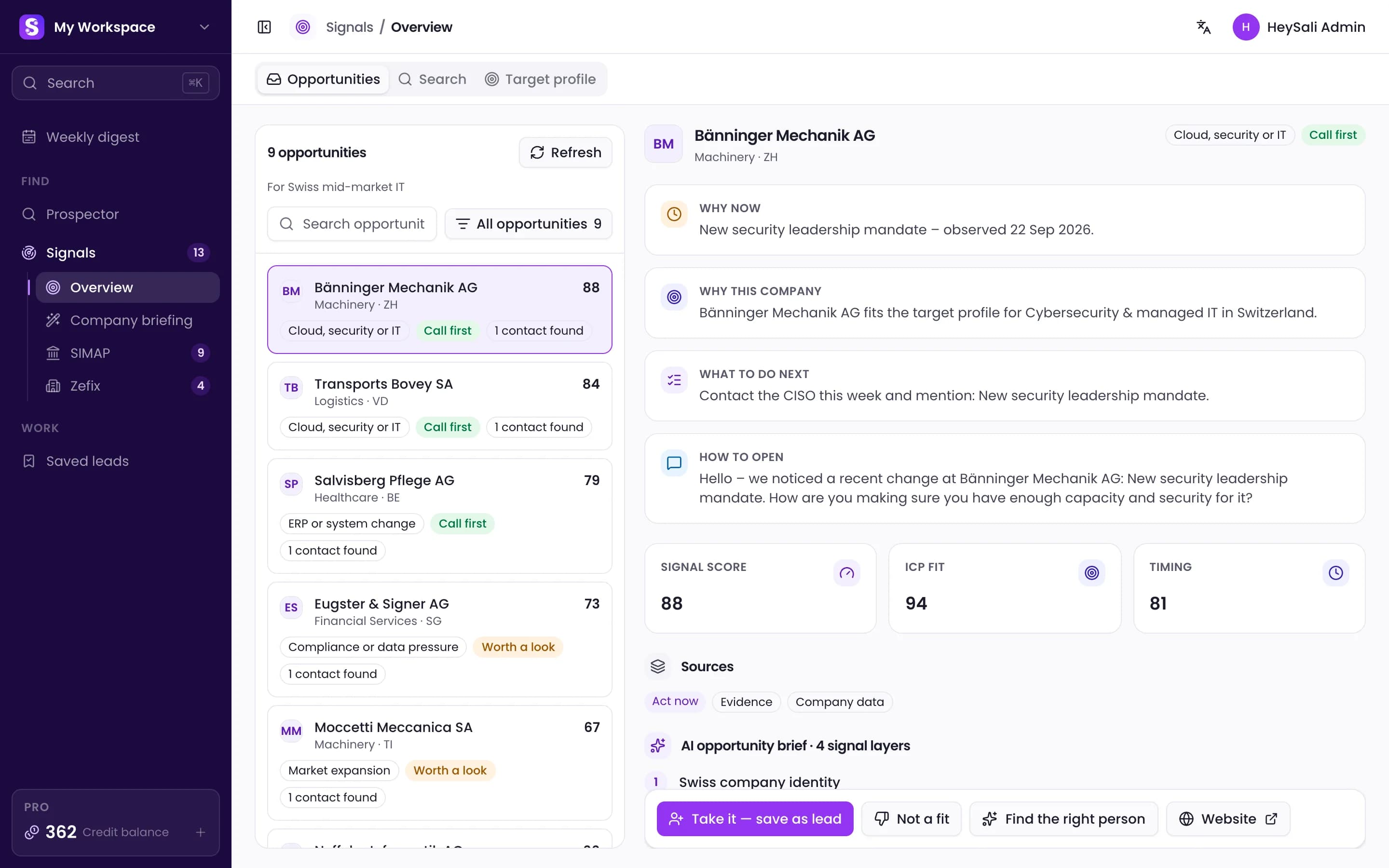Open the language translation icon
1389x868 pixels.
(x=1203, y=27)
